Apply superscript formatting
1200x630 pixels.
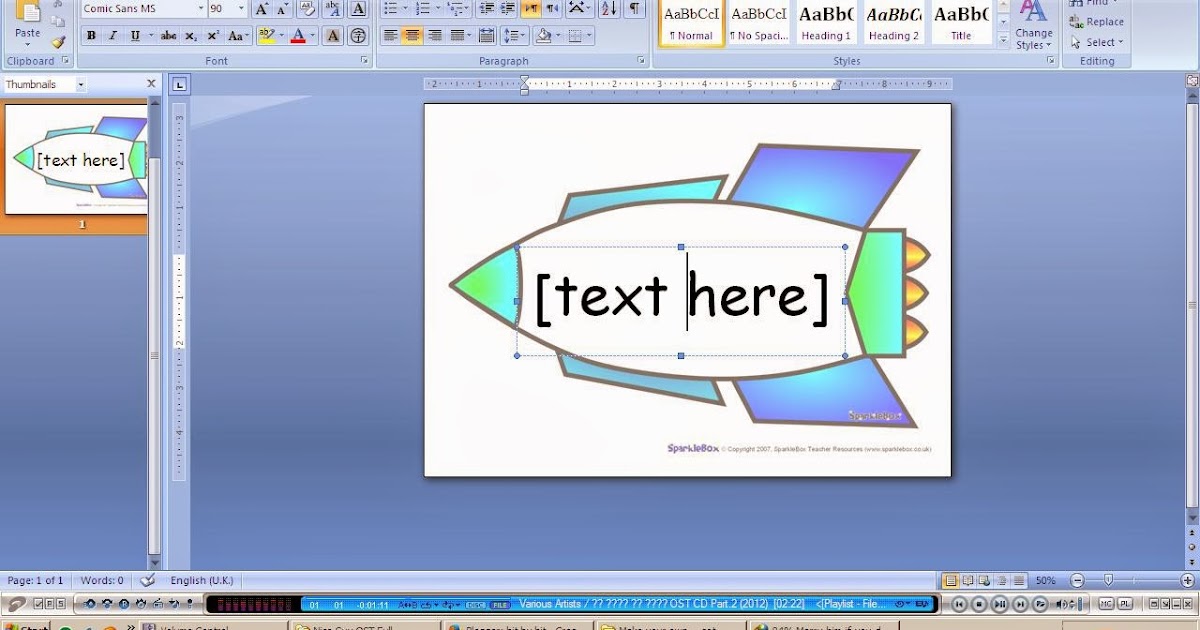click(213, 36)
